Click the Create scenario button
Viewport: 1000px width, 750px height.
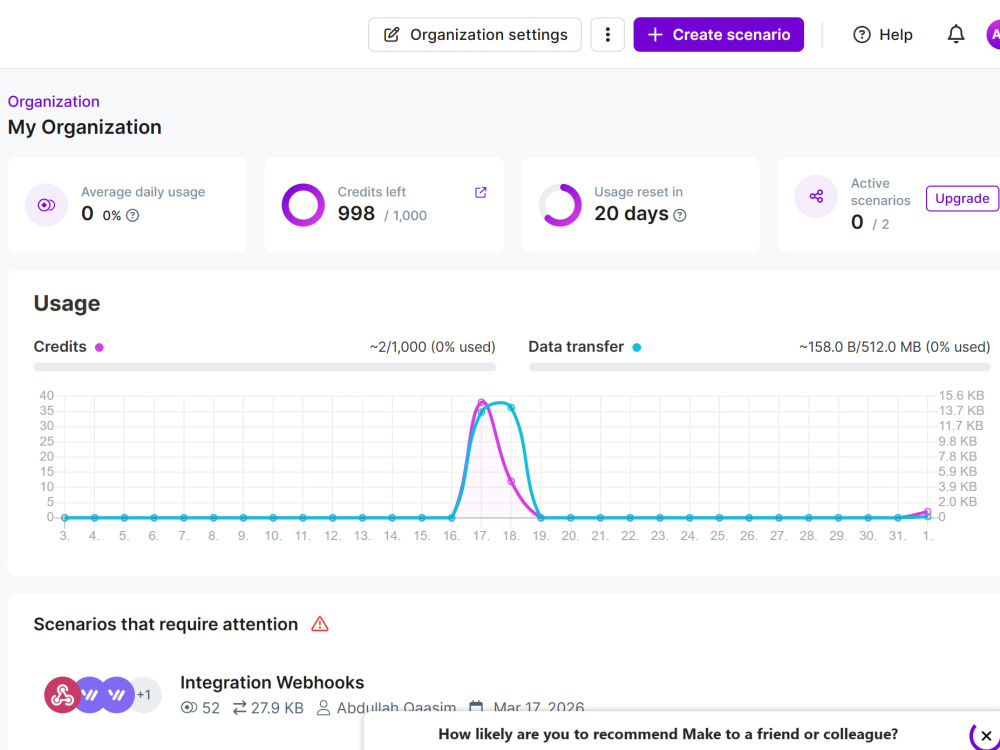click(718, 34)
